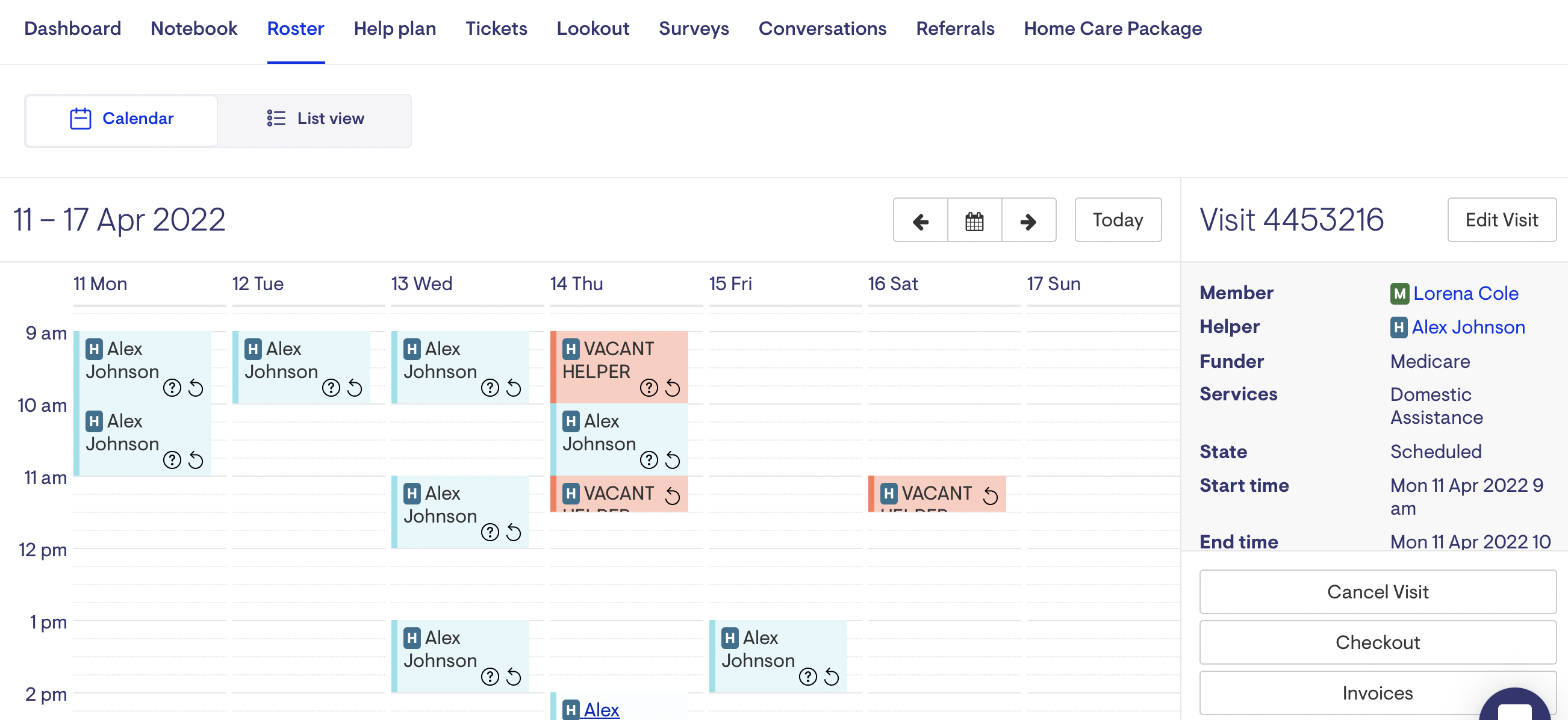Open the calendar date picker icon
Screen dimensions: 1568x720
pos(974,220)
